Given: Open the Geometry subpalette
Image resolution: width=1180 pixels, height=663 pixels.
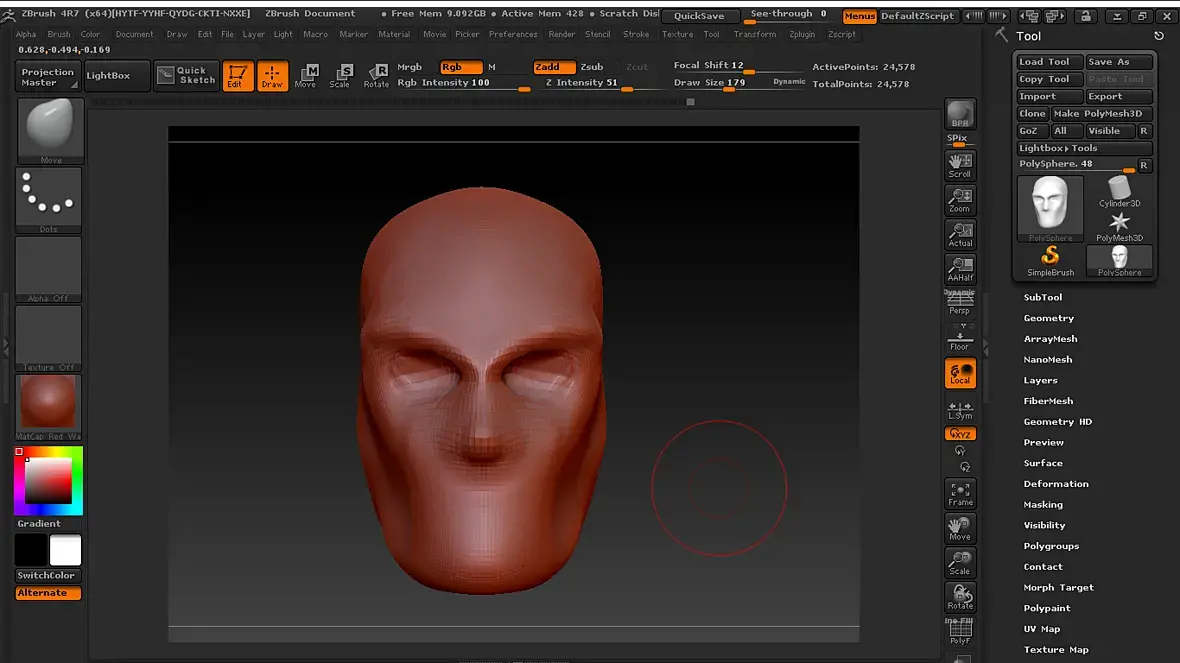Looking at the screenshot, I should 1048,318.
